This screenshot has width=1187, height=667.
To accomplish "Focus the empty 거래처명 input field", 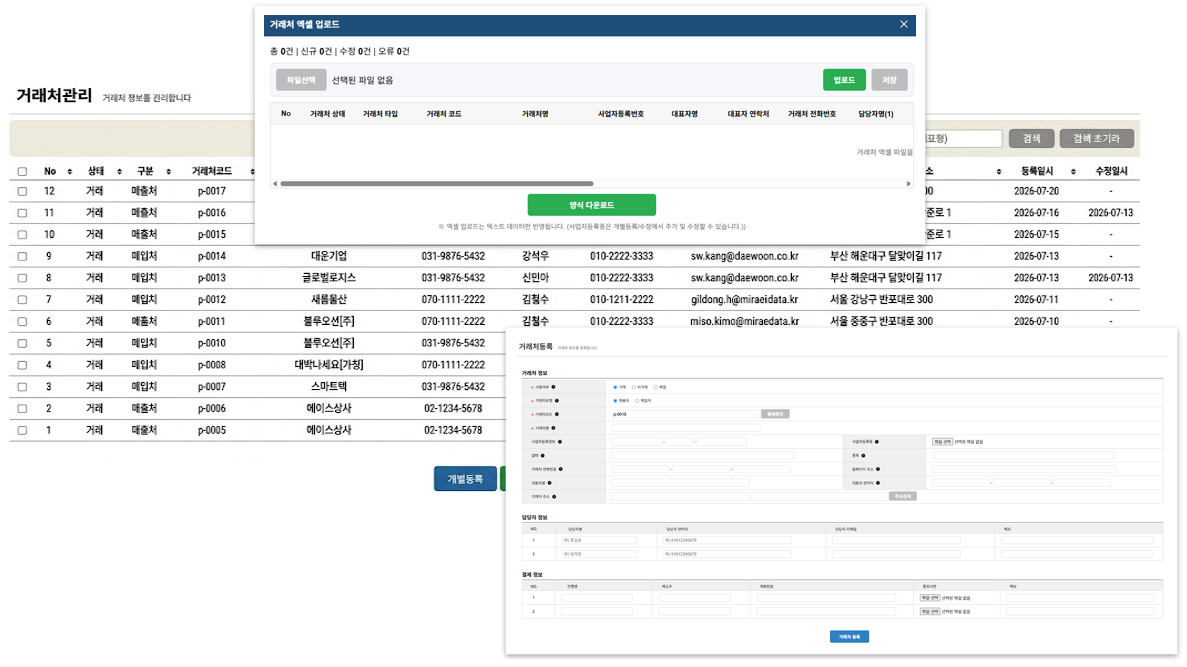I will [x=686, y=428].
